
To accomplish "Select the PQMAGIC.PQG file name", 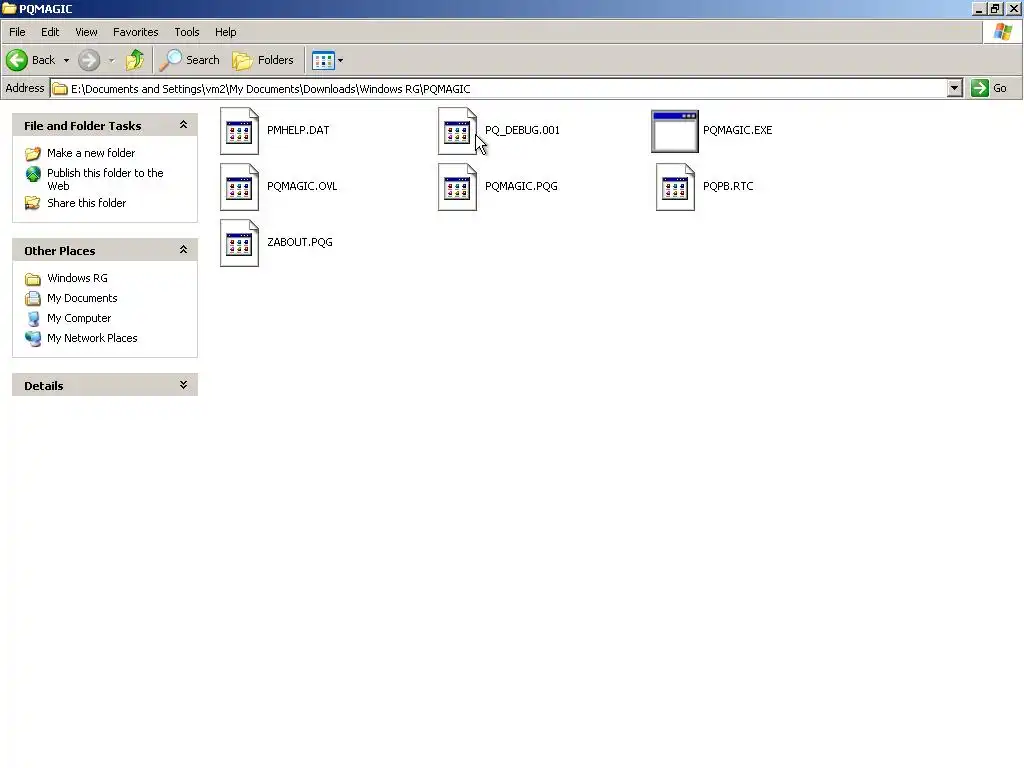I will coord(521,186).
